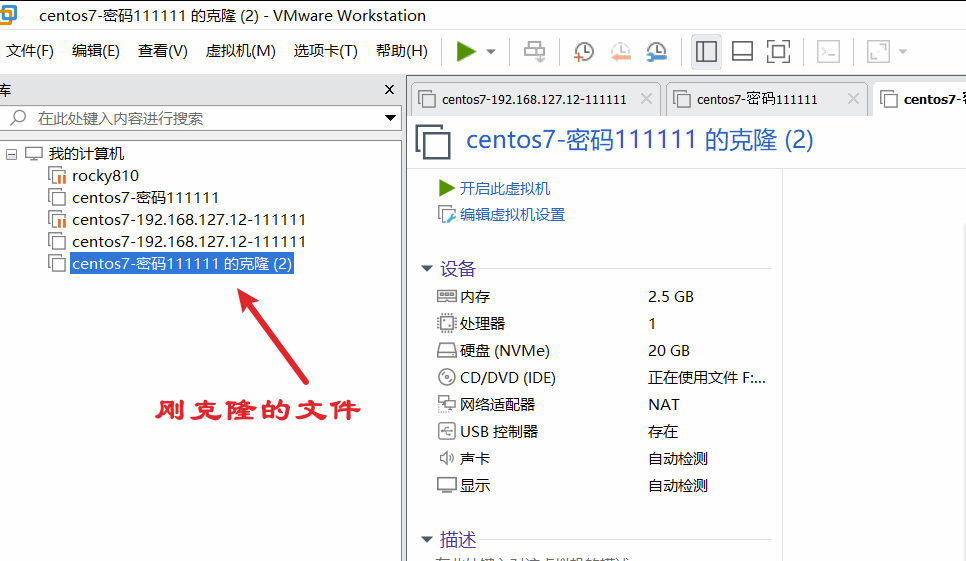This screenshot has width=966, height=561.
Task: Click the 20 GB disk size value
Action: tap(669, 351)
